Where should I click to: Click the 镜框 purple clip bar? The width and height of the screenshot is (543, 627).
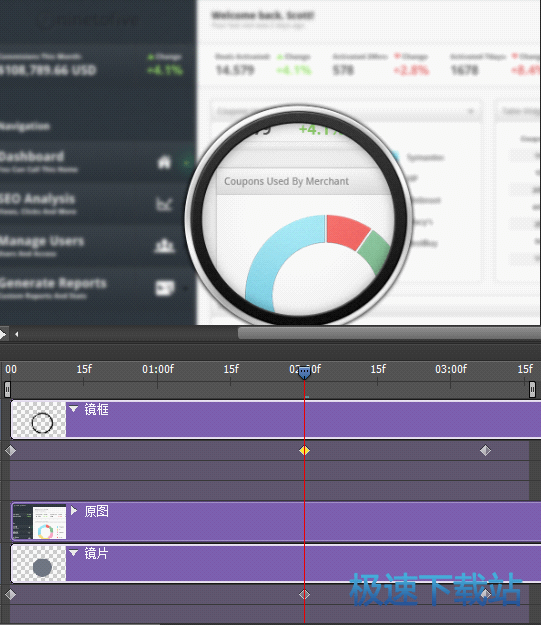(x=303, y=420)
